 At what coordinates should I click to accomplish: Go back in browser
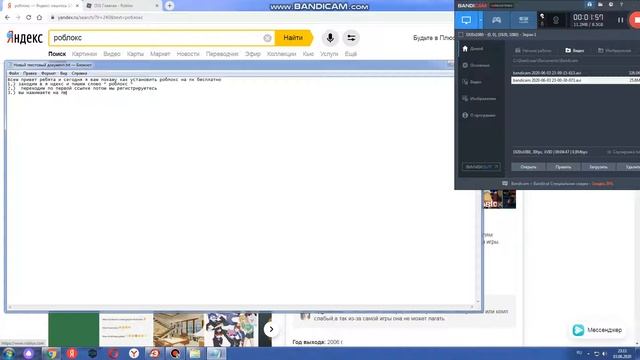7,18
